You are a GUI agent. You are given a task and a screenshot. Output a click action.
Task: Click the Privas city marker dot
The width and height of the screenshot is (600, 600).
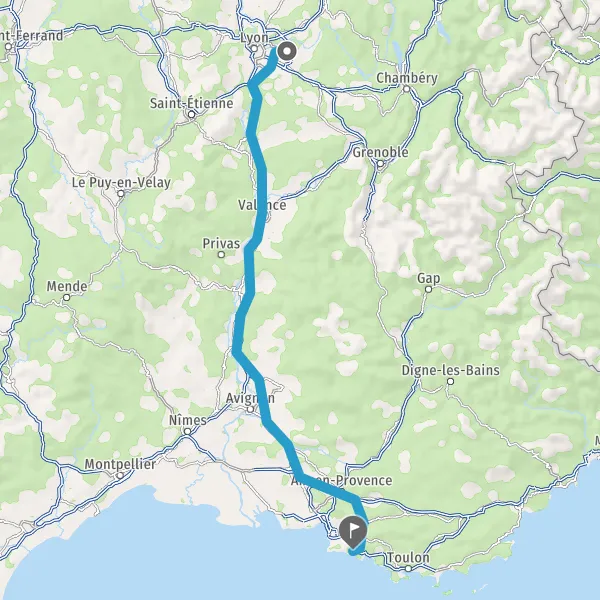click(221, 254)
